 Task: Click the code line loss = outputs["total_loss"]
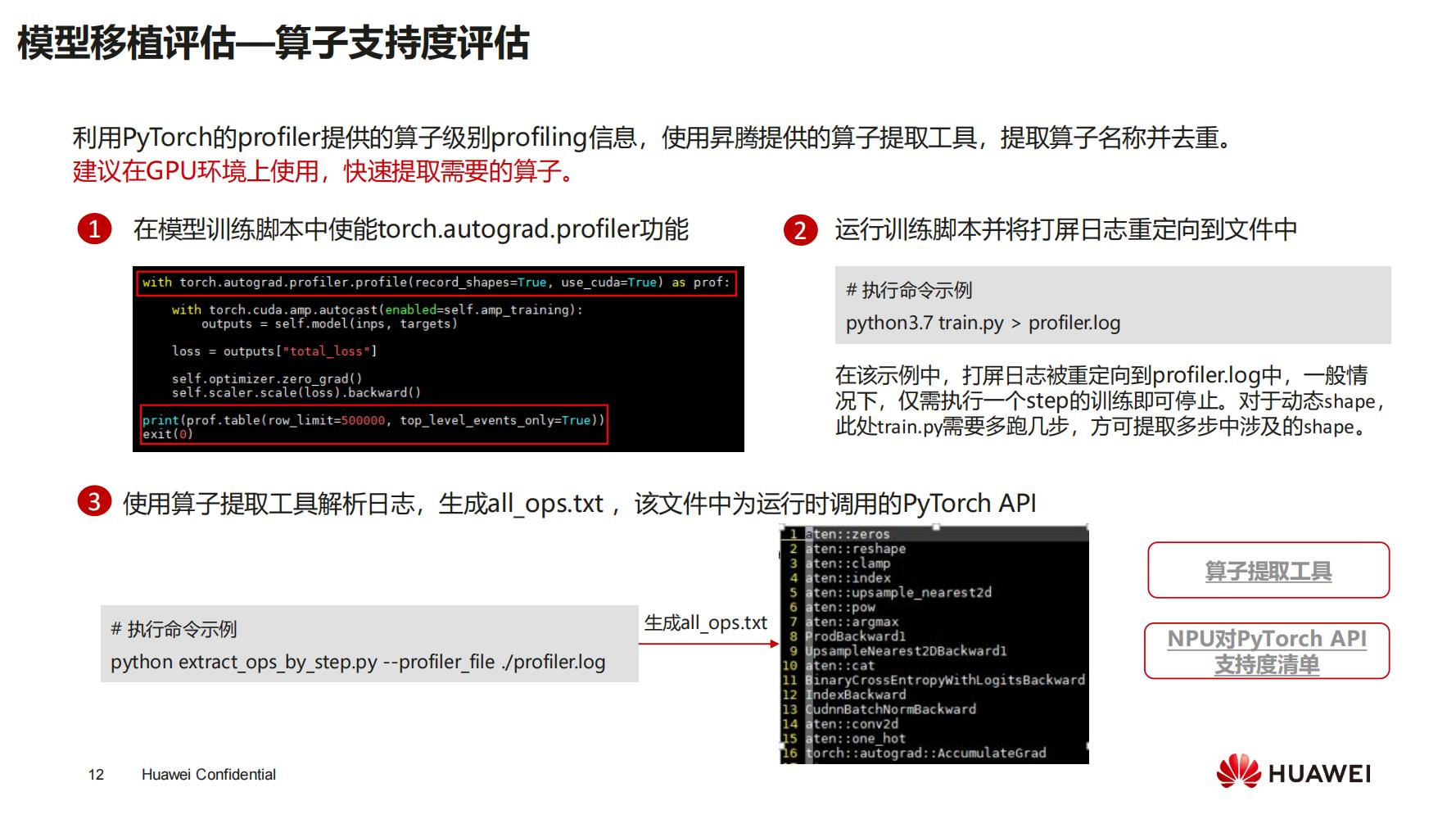tap(274, 351)
